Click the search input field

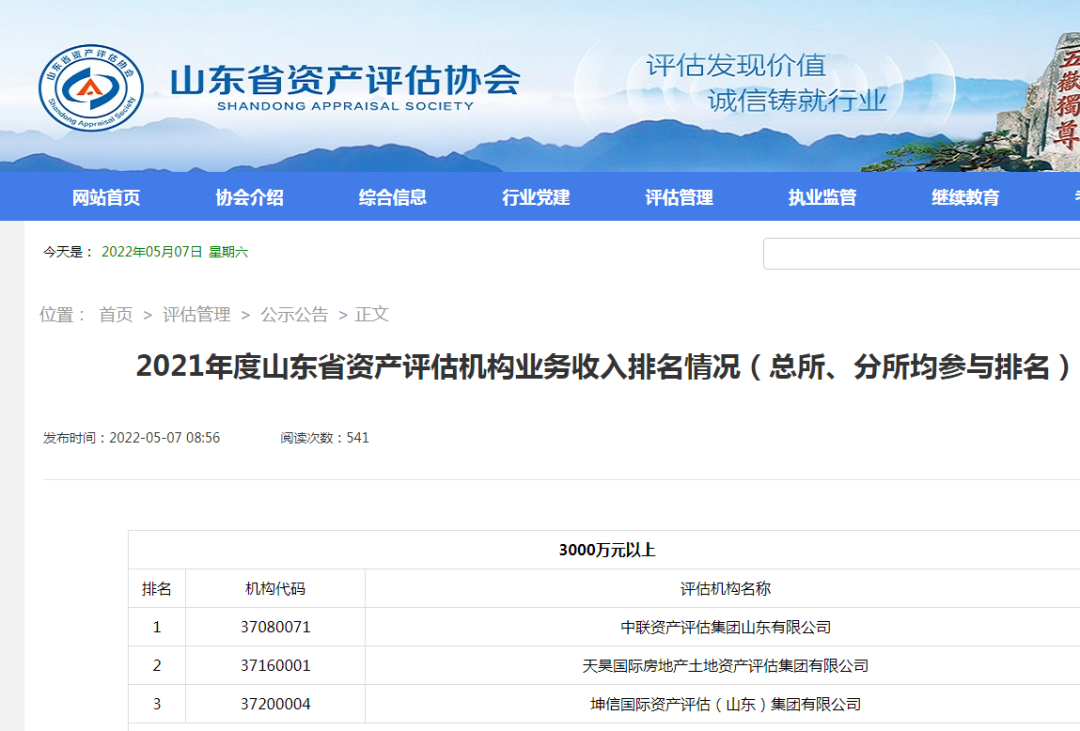tap(922, 254)
